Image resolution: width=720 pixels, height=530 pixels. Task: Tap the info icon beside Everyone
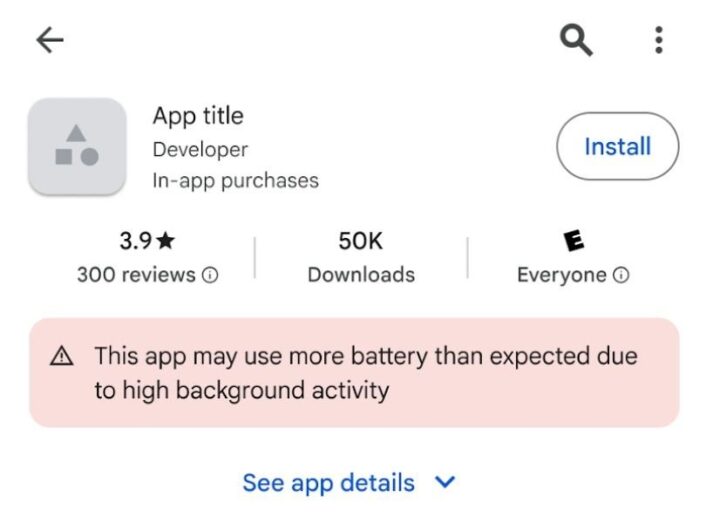(621, 275)
